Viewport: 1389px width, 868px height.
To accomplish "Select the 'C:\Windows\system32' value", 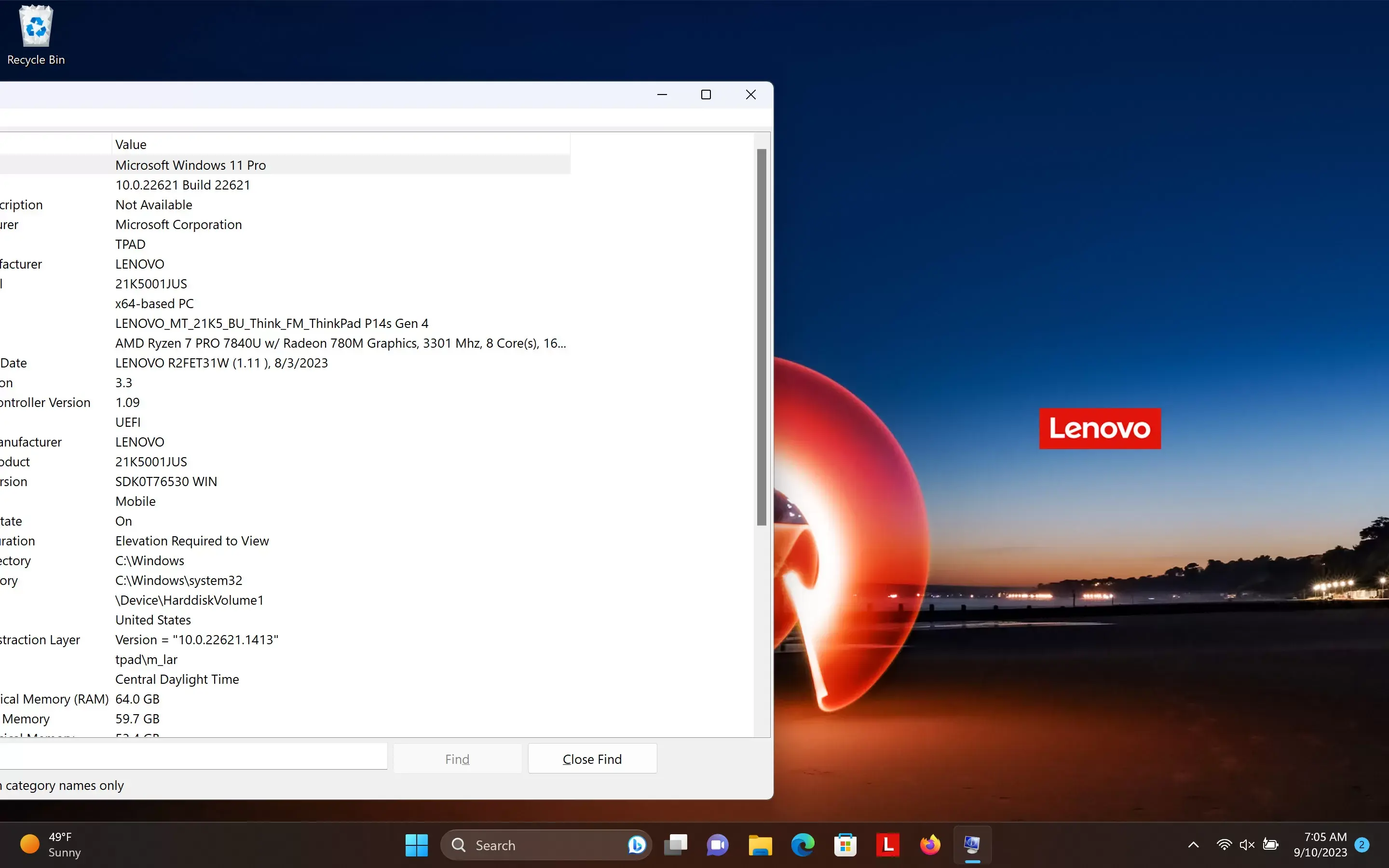I will (x=179, y=581).
